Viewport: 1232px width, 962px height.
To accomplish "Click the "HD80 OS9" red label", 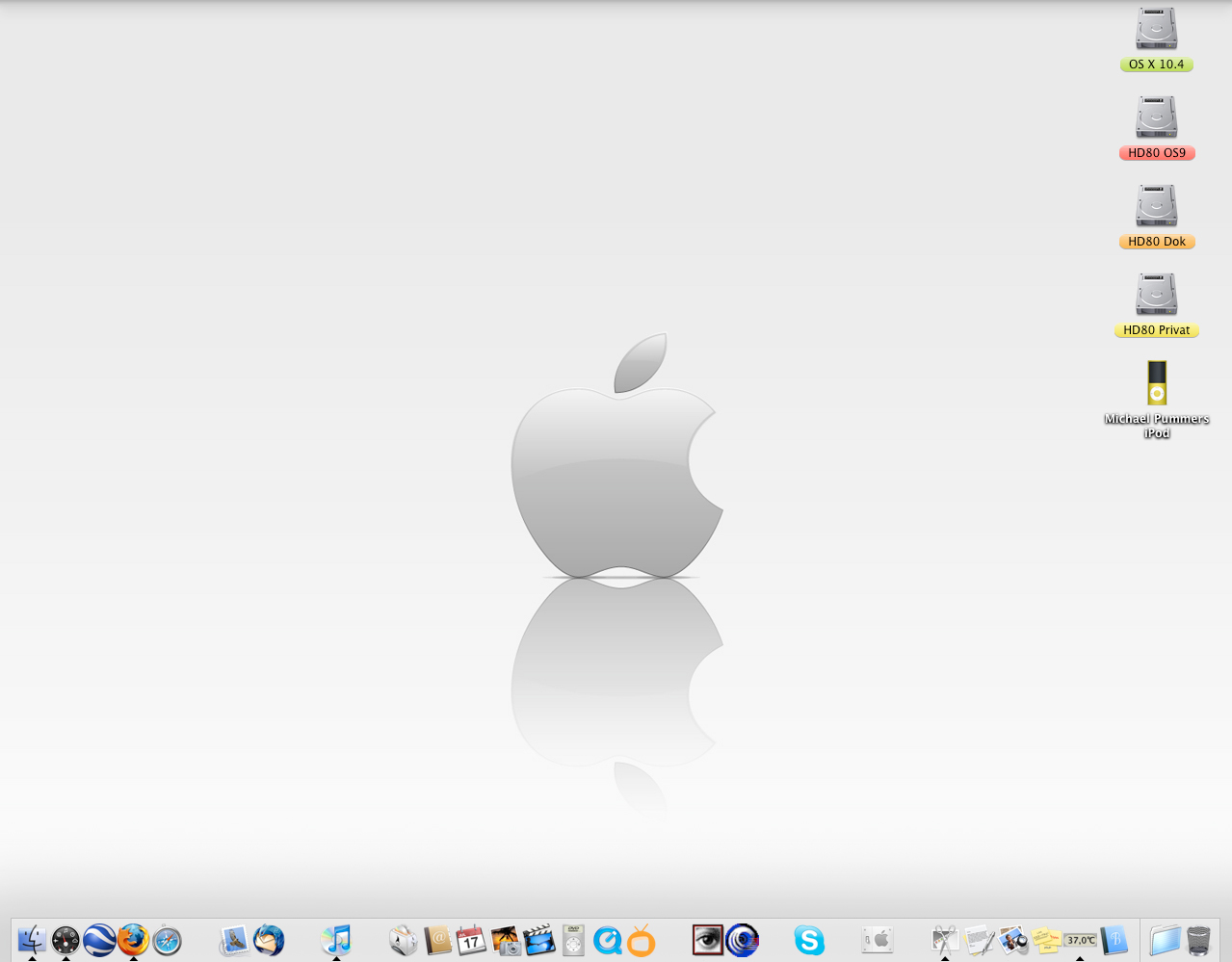I will [x=1157, y=153].
